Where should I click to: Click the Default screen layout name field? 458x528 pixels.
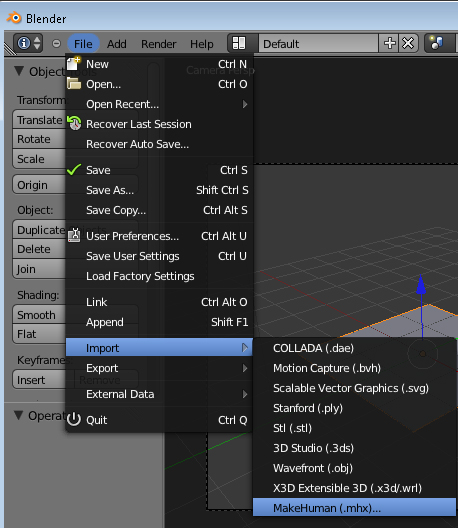click(319, 44)
